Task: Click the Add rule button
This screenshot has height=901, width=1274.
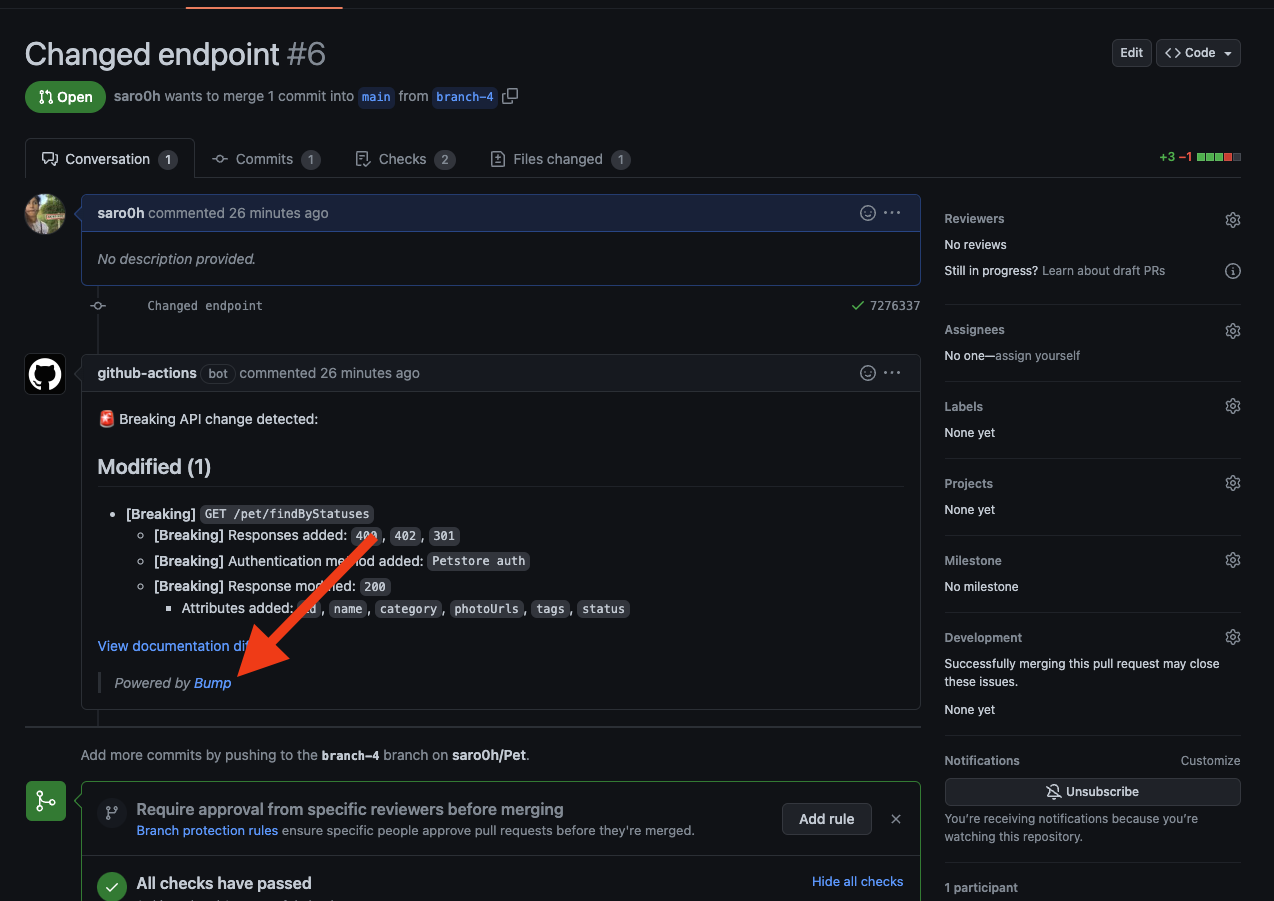Action: click(826, 818)
